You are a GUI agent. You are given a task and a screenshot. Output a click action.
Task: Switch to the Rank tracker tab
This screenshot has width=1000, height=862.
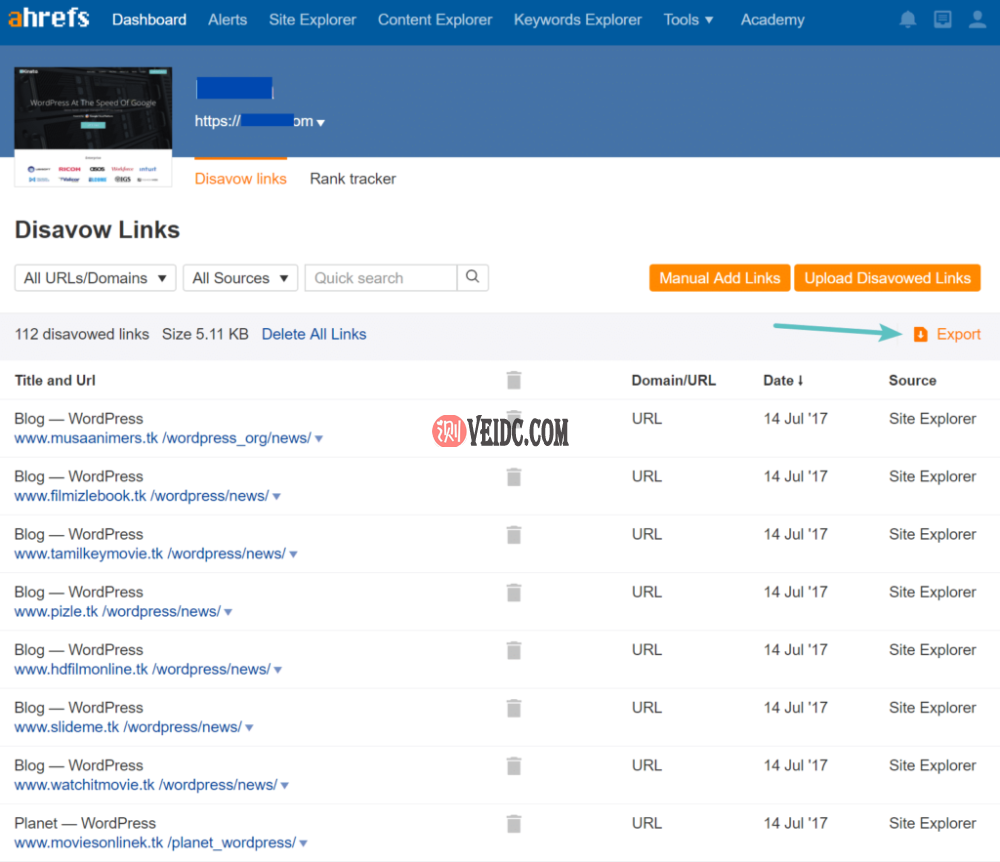tap(352, 179)
